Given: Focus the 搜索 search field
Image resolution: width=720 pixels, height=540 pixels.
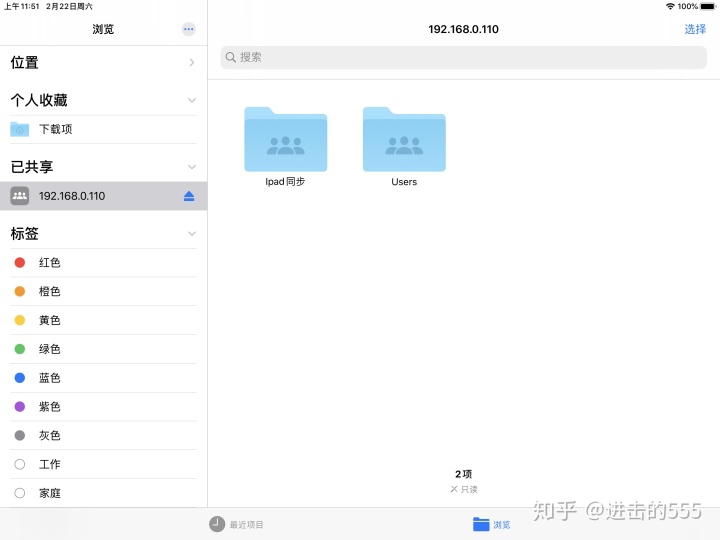Looking at the screenshot, I should tap(463, 57).
